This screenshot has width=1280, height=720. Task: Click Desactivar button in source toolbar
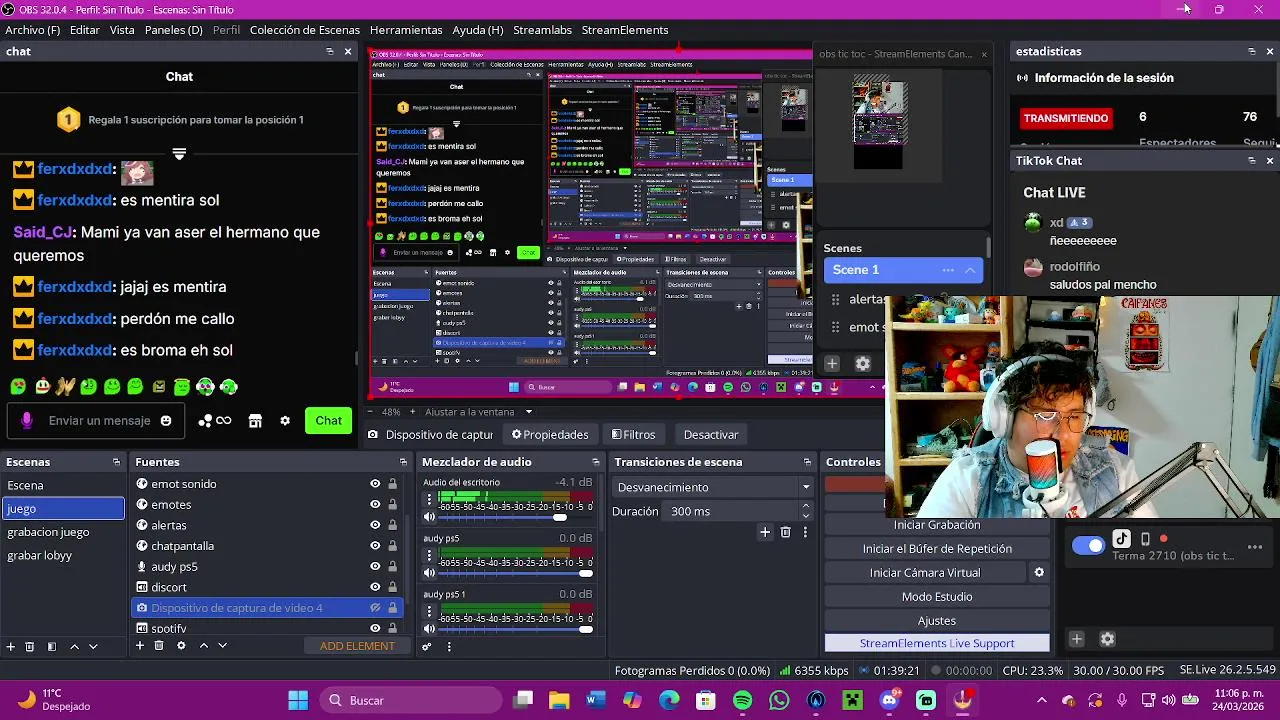coord(711,435)
